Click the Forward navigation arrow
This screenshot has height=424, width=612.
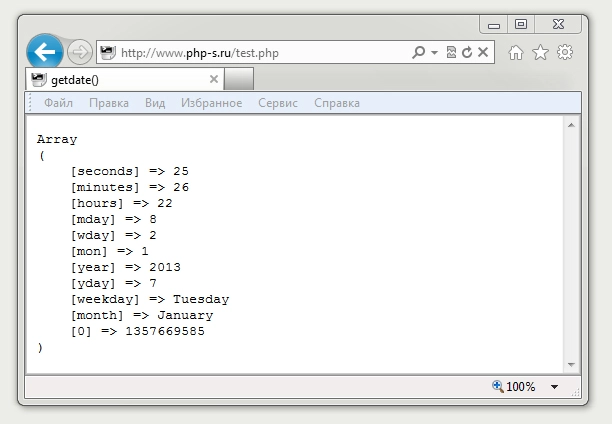[80, 52]
